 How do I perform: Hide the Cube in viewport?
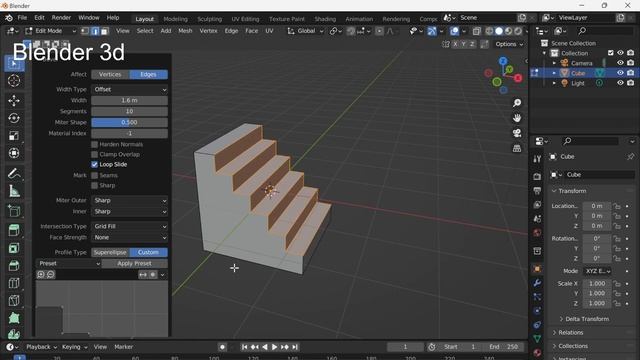pyautogui.click(x=620, y=73)
